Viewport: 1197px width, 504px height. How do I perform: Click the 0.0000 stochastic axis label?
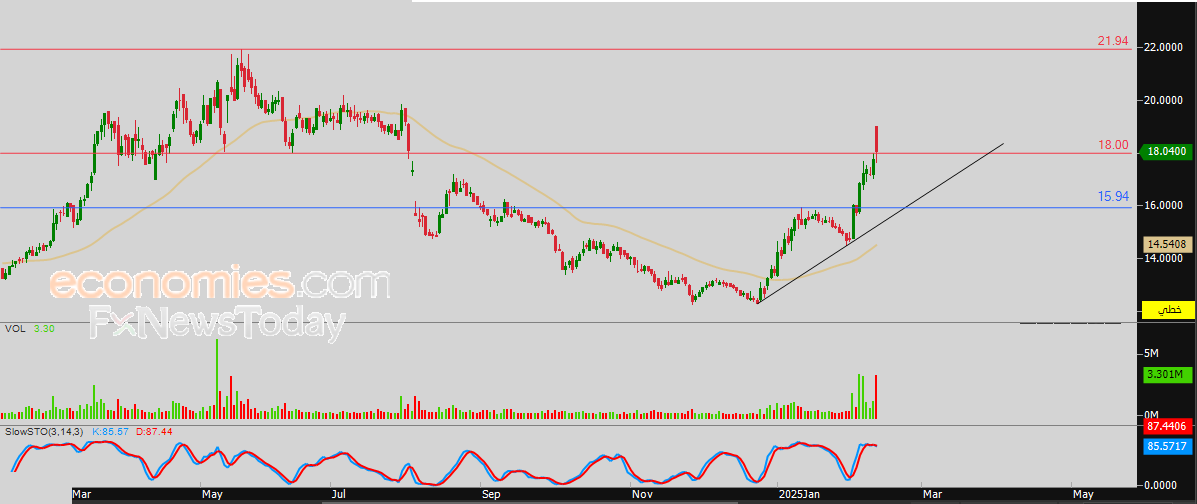click(1163, 485)
